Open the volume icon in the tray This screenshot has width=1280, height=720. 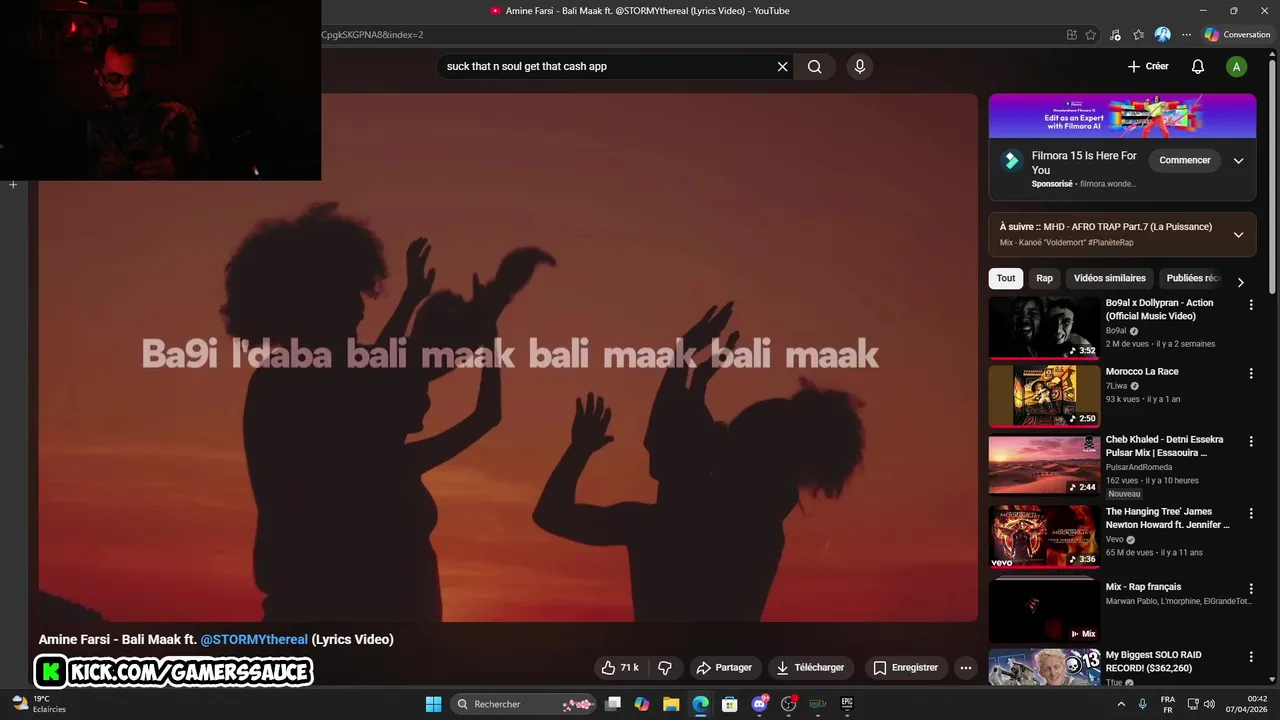coord(1209,704)
